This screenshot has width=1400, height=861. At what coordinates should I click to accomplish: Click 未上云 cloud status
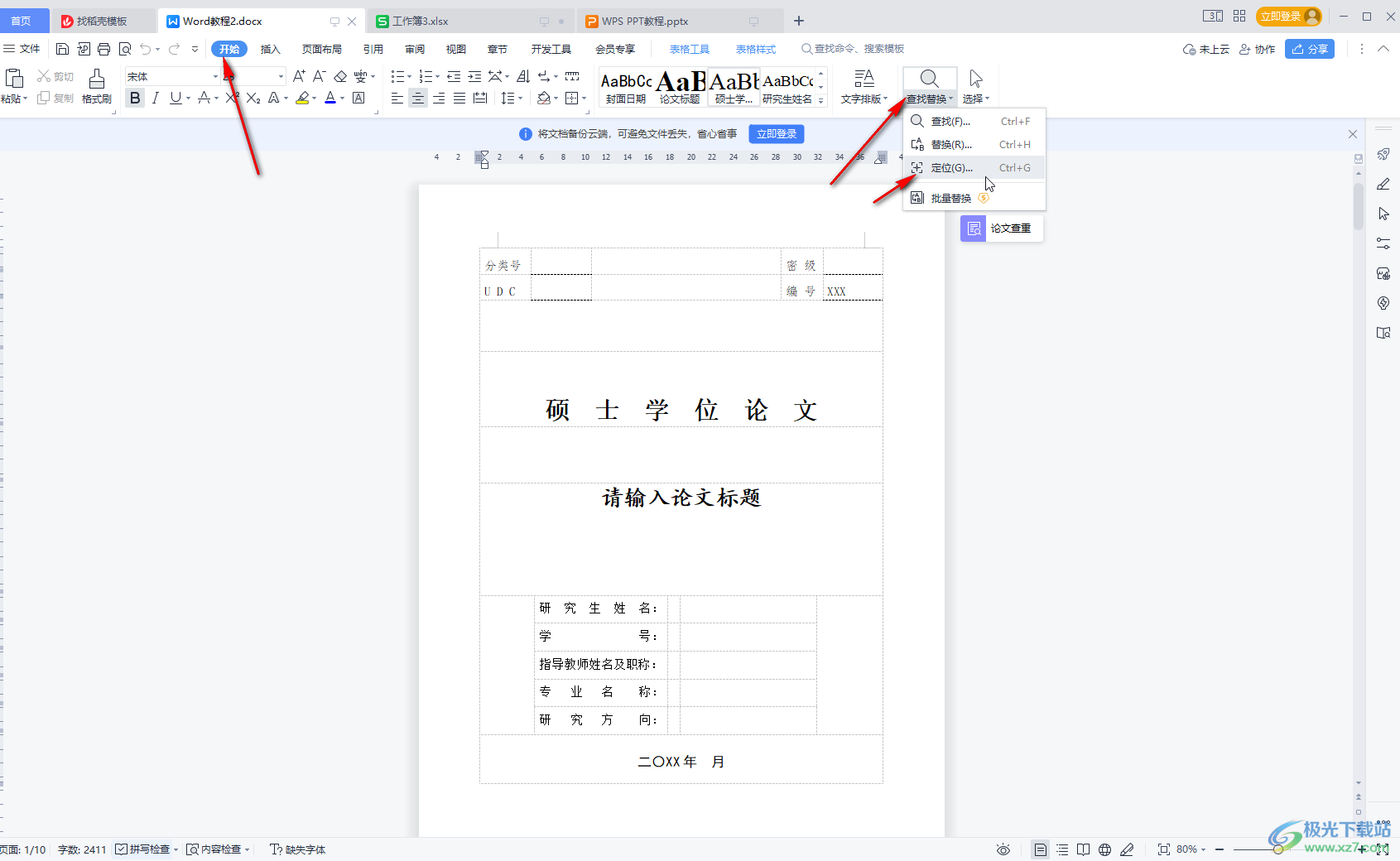1206,50
